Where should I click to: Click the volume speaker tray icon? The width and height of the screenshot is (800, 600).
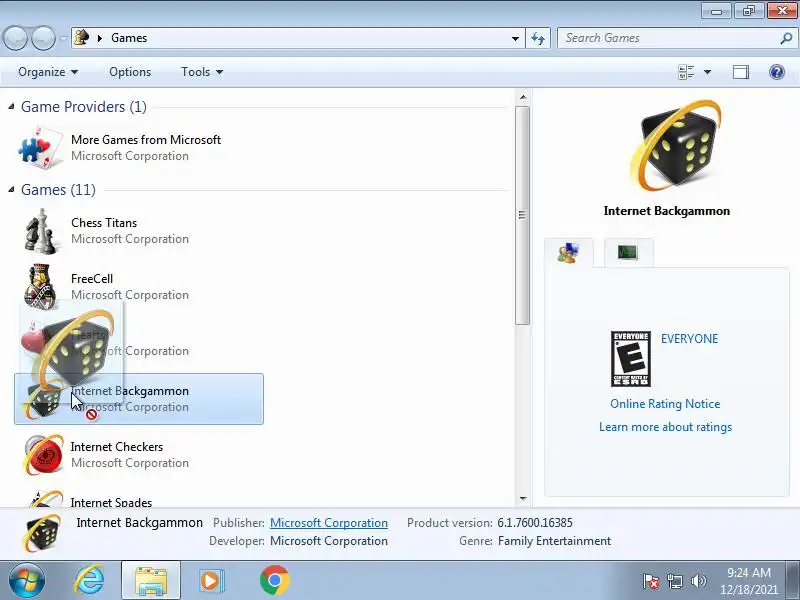(x=698, y=581)
